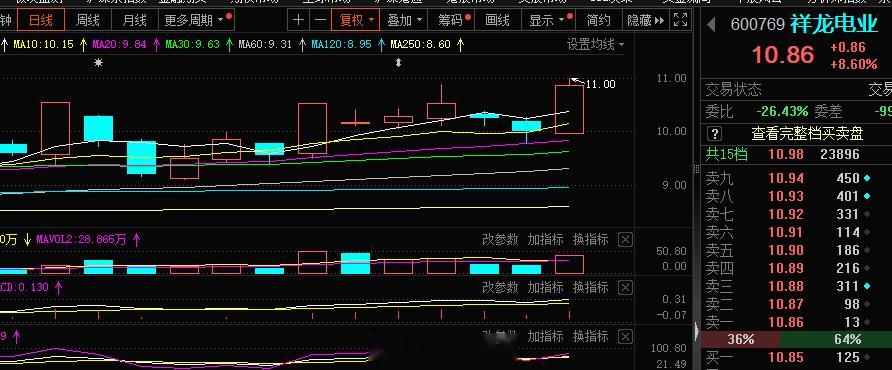The height and width of the screenshot is (370, 892).
Task: Zoom out the chart with minus icon
Action: tap(320, 20)
